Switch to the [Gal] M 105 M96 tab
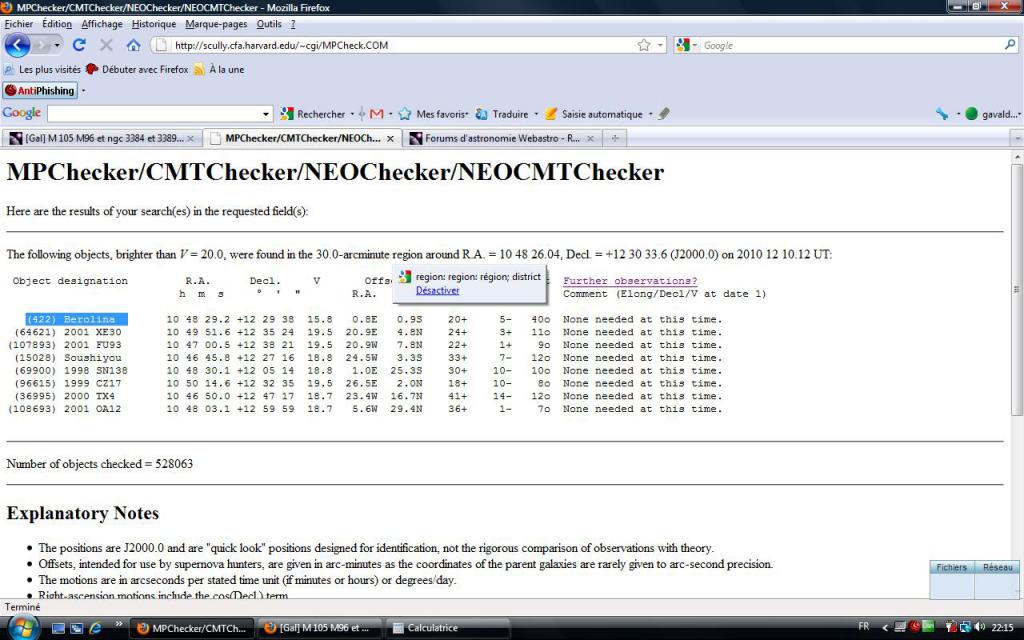 tap(102, 138)
